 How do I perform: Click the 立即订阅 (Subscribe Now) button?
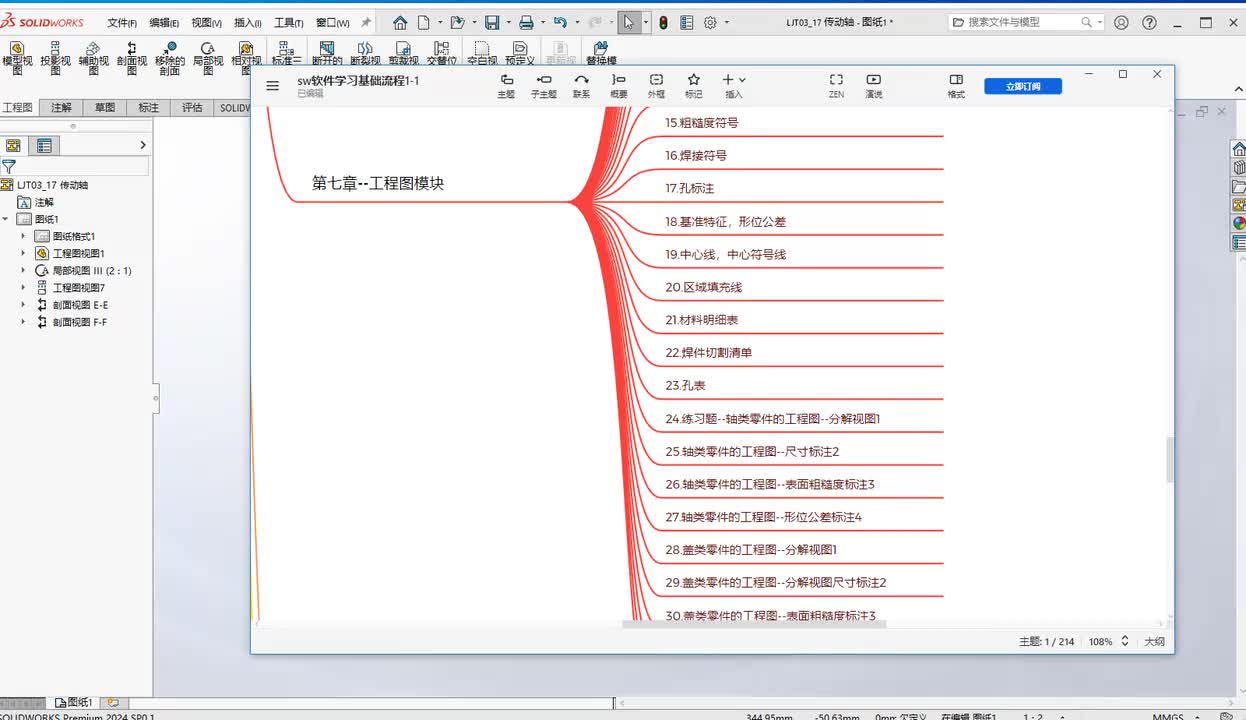(x=1023, y=86)
